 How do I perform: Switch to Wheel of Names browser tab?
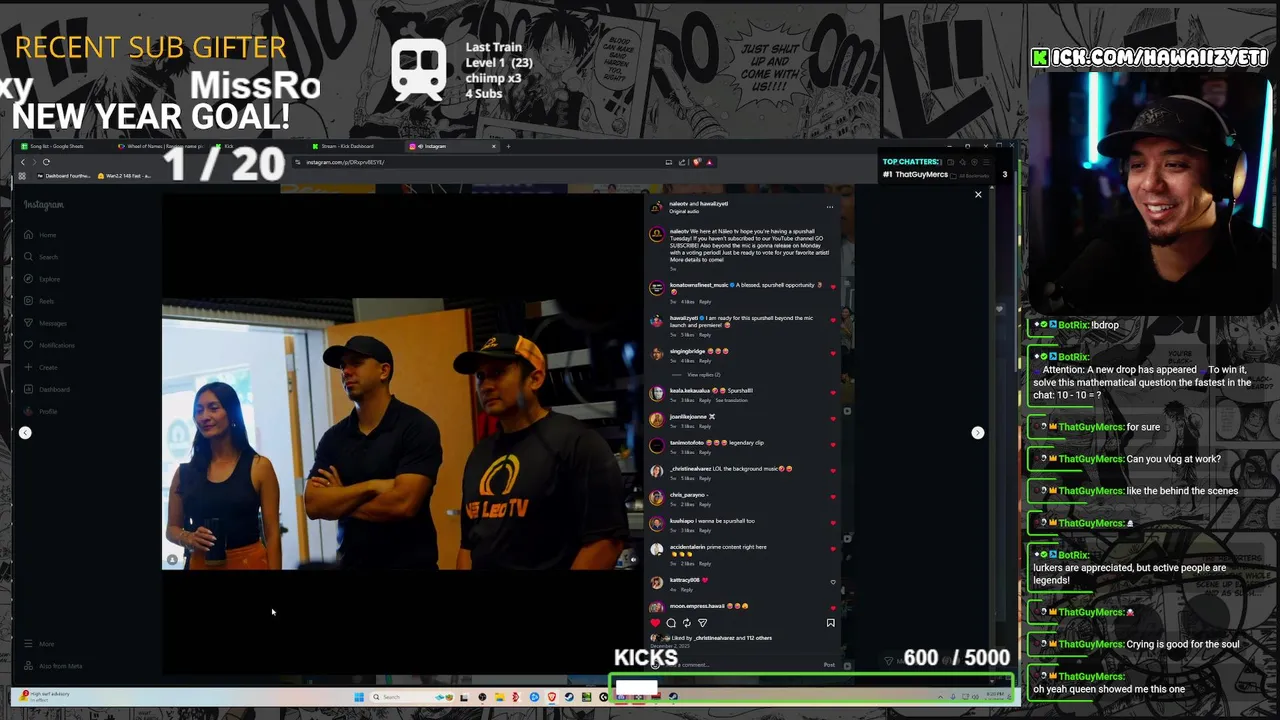tap(160, 146)
